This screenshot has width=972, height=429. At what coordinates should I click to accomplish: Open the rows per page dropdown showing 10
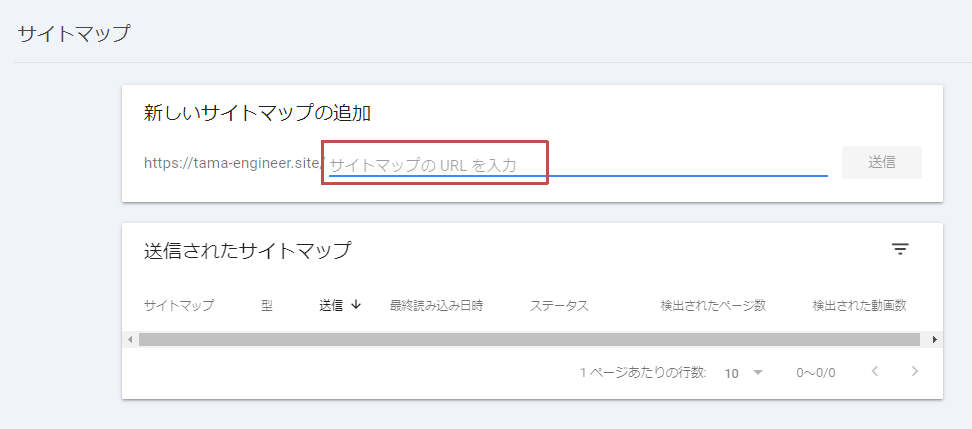[743, 373]
